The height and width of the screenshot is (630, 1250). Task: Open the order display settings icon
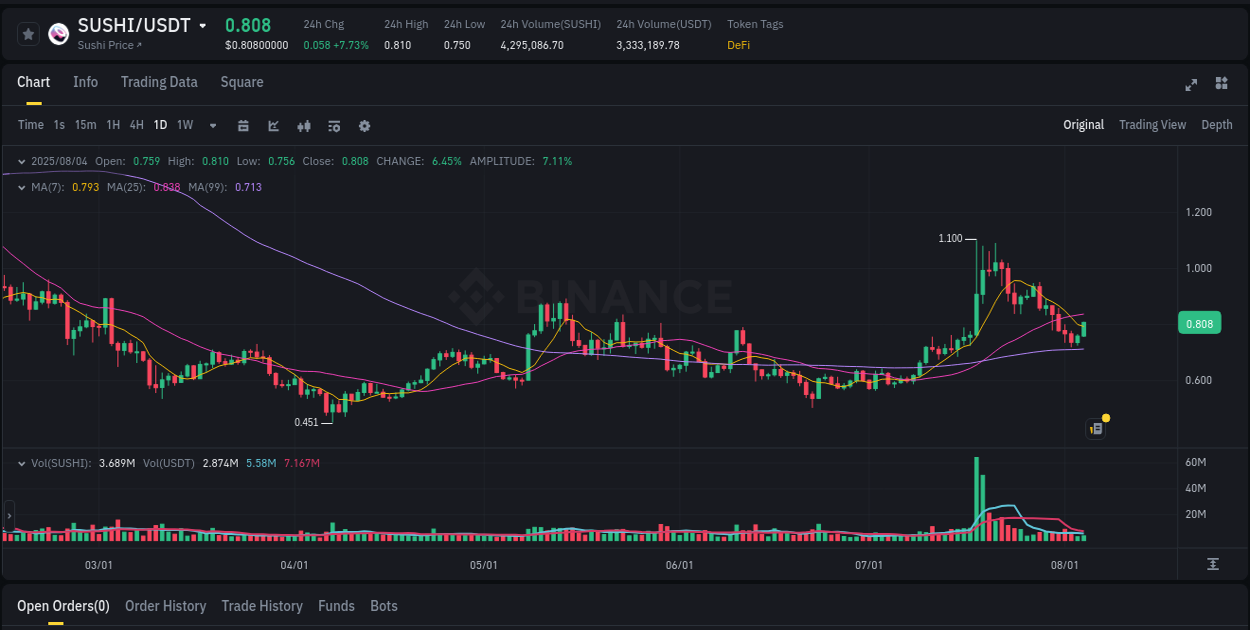334,126
